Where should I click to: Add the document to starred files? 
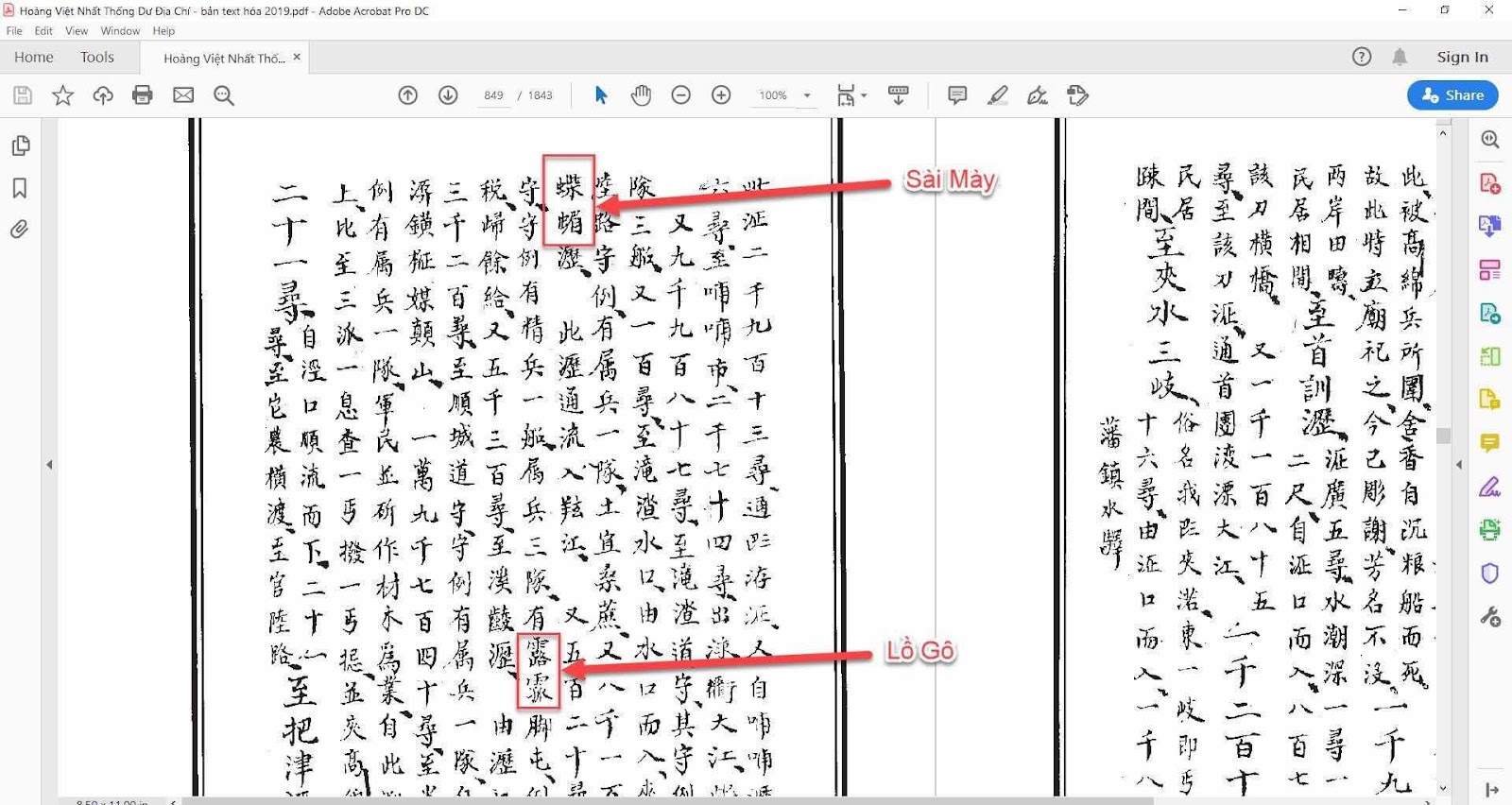62,95
